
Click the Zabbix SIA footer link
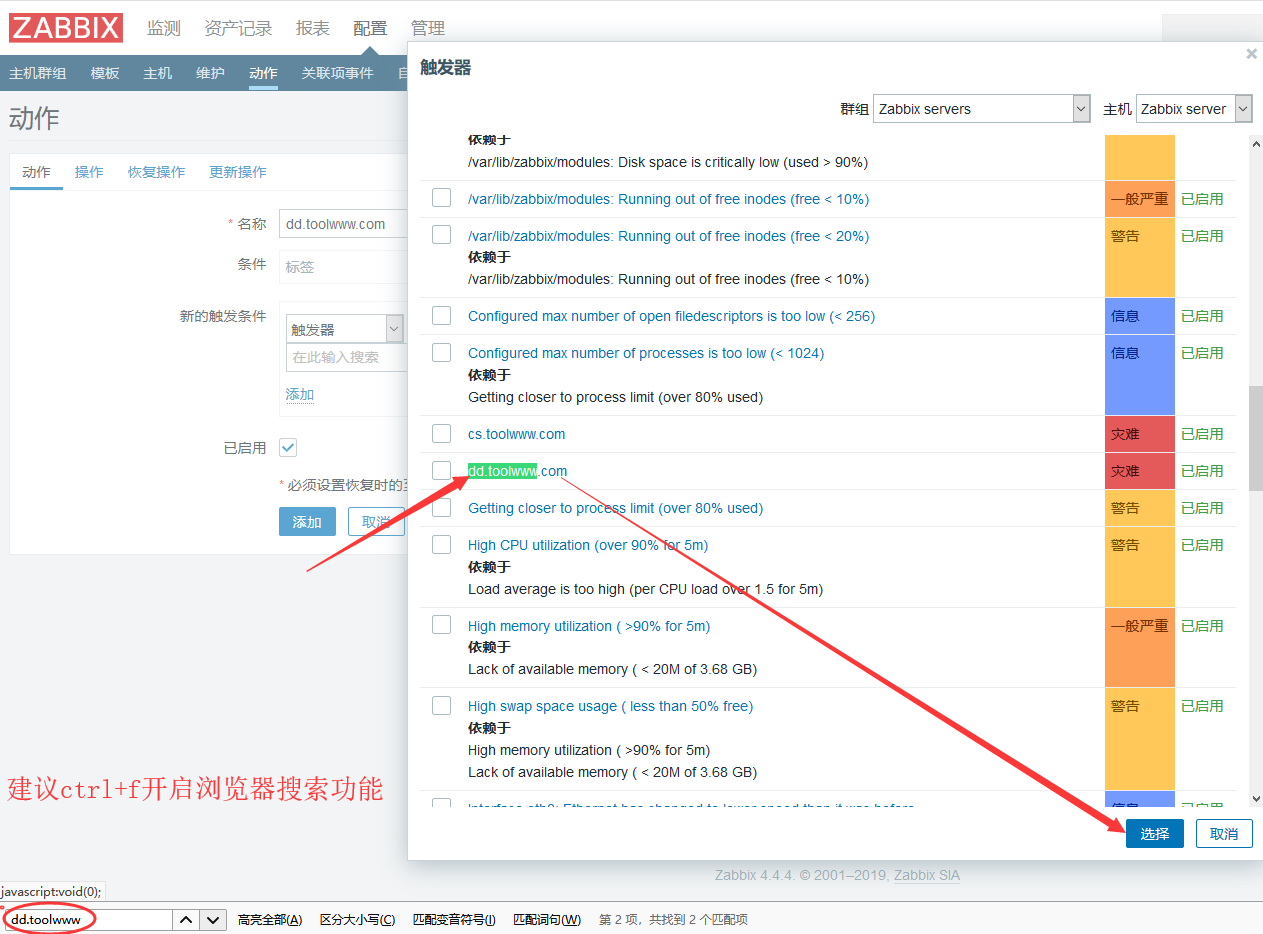(x=926, y=875)
